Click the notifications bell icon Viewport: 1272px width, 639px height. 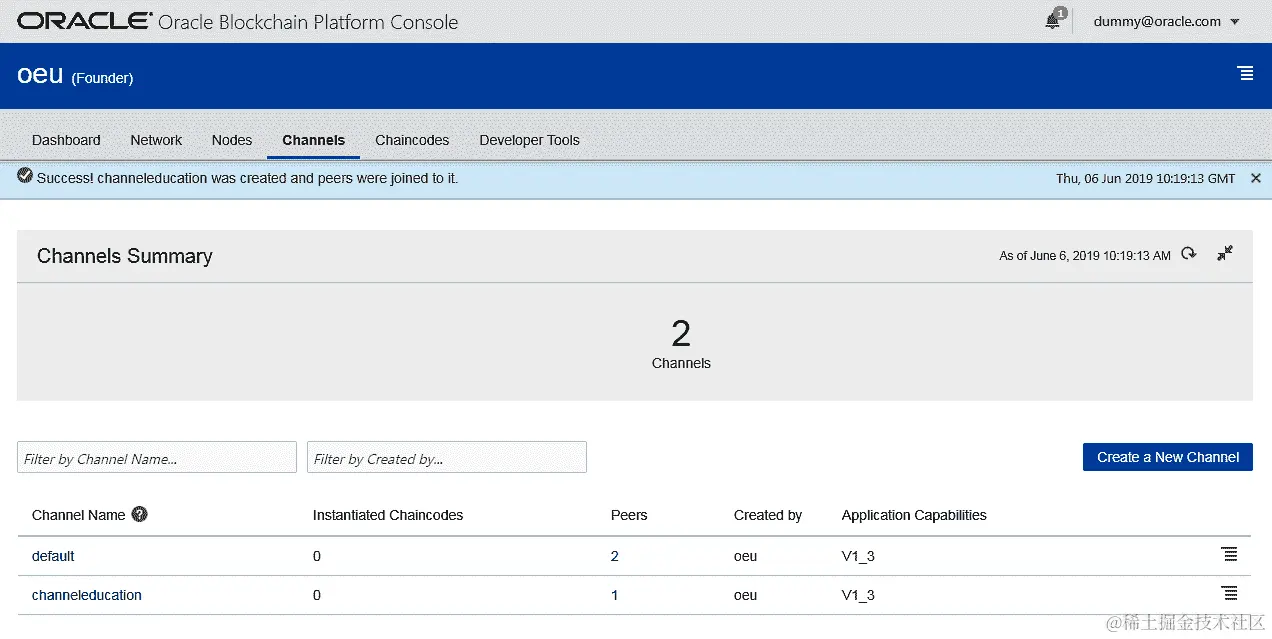1053,21
